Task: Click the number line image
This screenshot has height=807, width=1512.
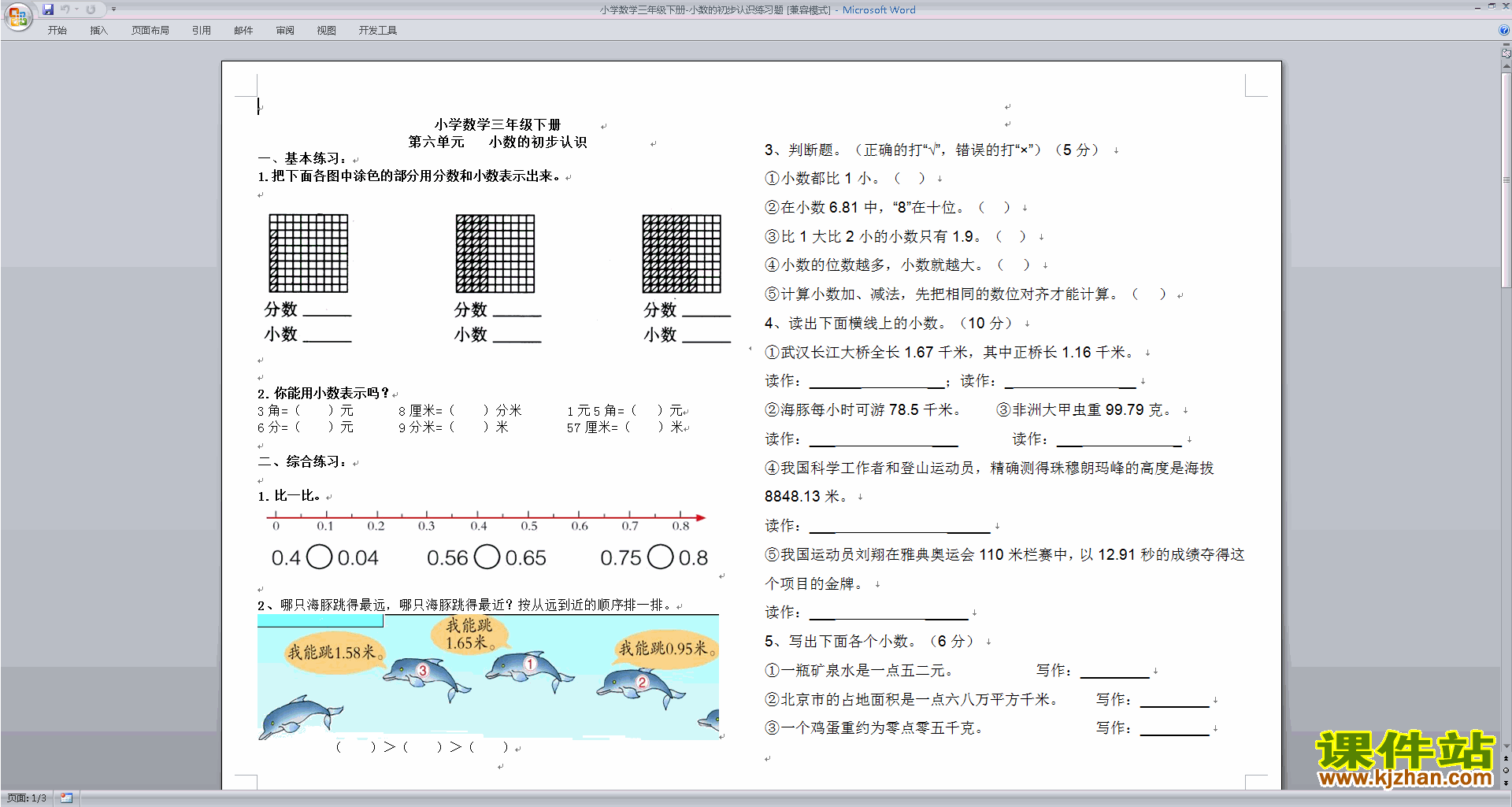Action: pos(486,521)
